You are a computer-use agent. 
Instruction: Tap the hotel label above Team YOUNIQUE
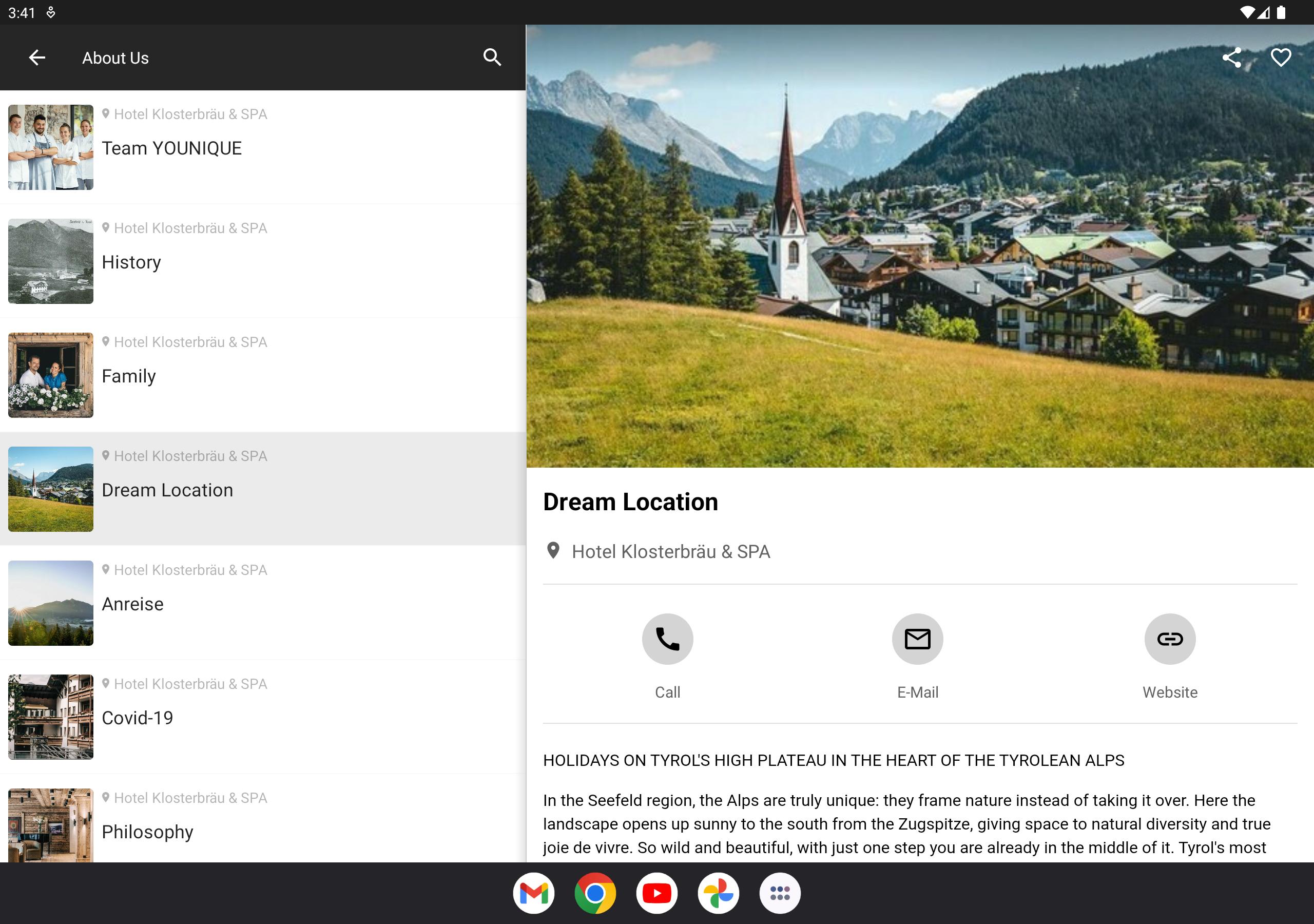click(190, 114)
